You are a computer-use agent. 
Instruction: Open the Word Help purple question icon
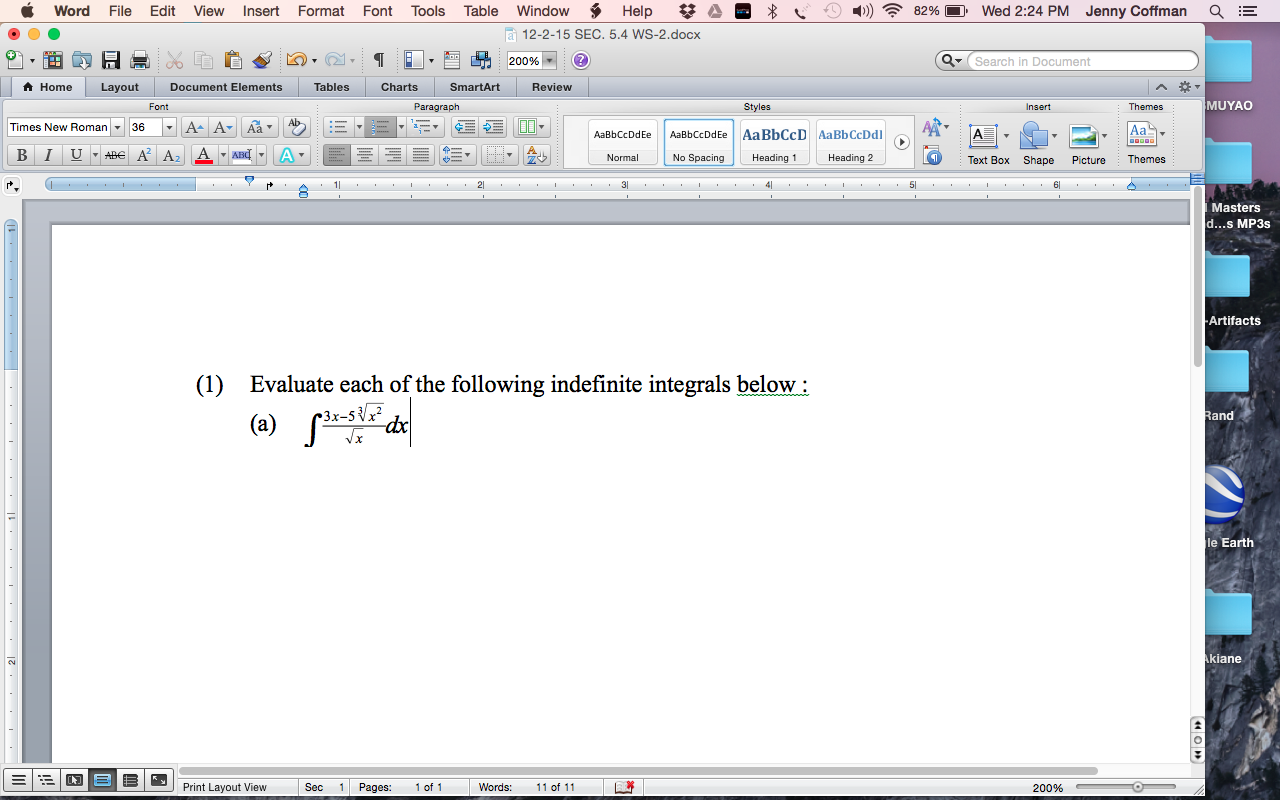click(x=581, y=61)
